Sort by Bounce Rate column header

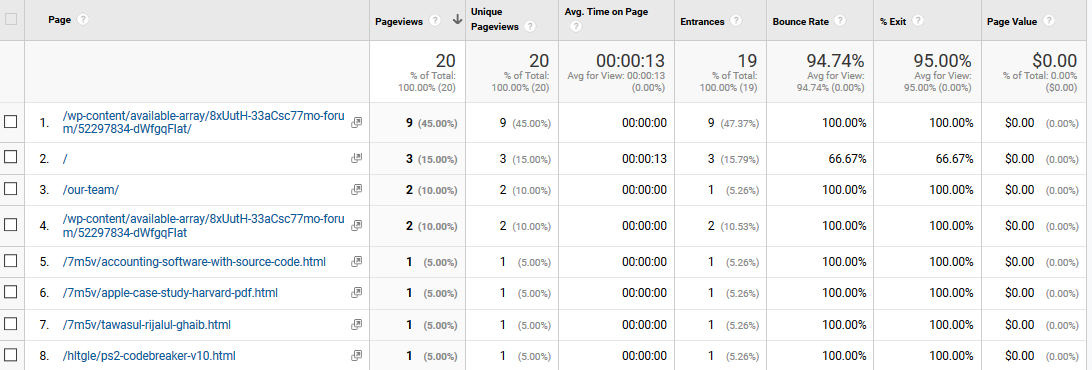(x=800, y=21)
